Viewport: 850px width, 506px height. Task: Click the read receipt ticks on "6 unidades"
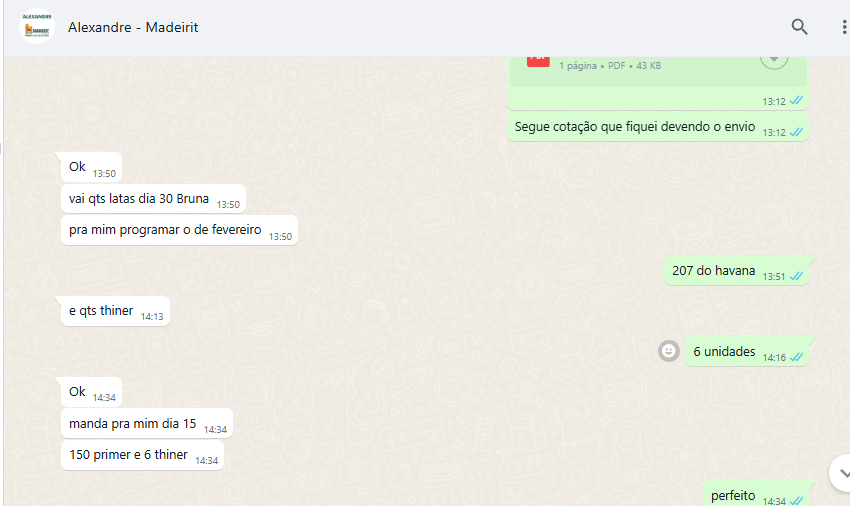796,357
